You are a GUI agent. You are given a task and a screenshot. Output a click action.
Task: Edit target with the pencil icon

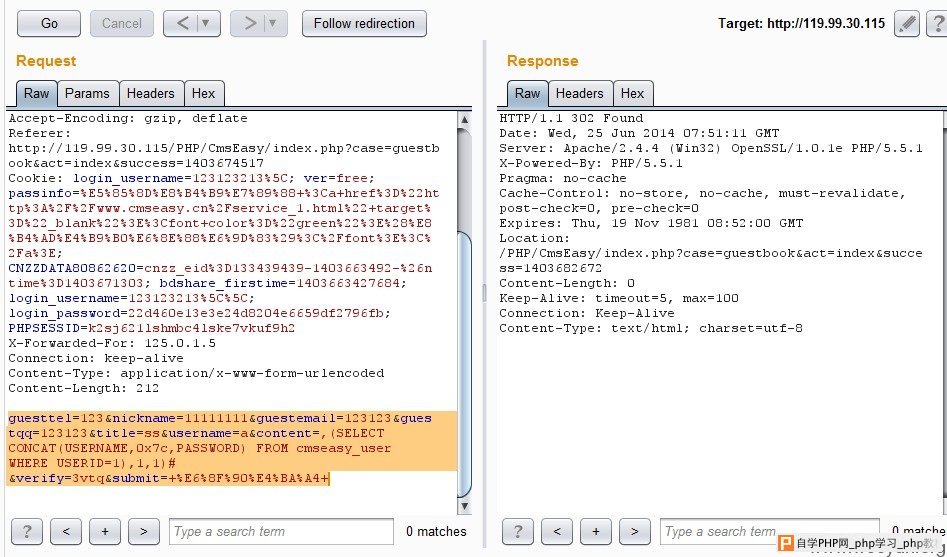pyautogui.click(x=907, y=24)
